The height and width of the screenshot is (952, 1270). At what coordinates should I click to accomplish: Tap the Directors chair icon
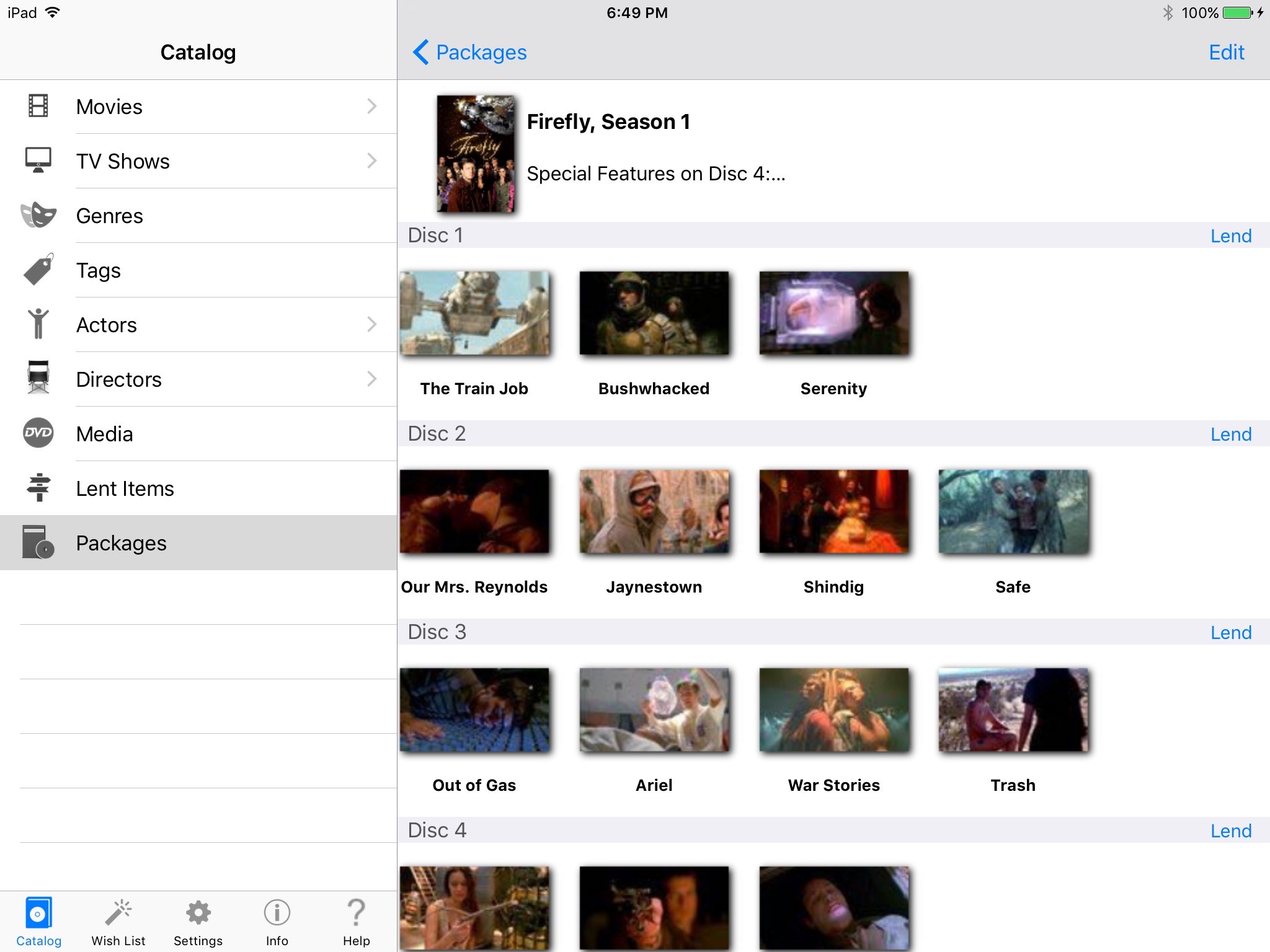pos(38,377)
